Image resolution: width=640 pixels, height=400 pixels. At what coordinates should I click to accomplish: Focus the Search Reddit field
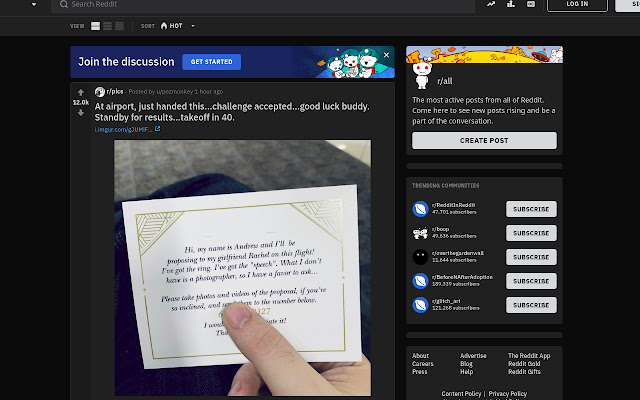[x=263, y=5]
